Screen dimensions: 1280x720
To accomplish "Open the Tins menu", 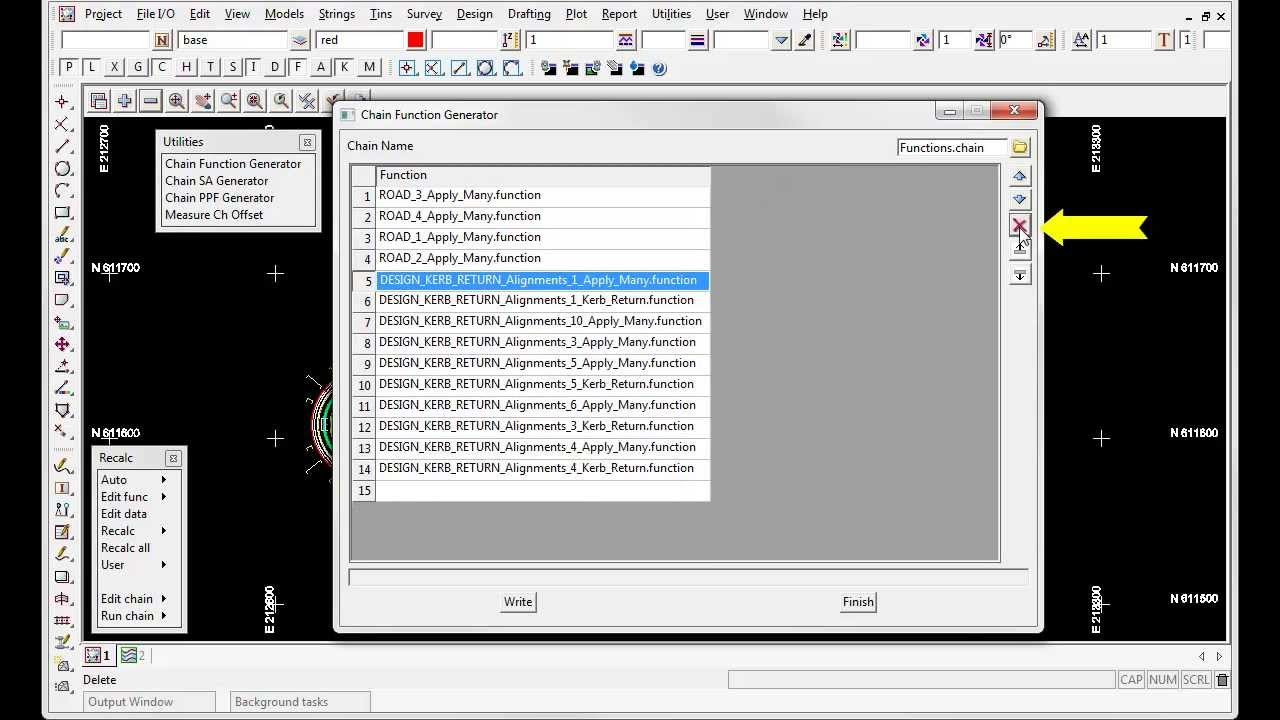I will coord(381,14).
